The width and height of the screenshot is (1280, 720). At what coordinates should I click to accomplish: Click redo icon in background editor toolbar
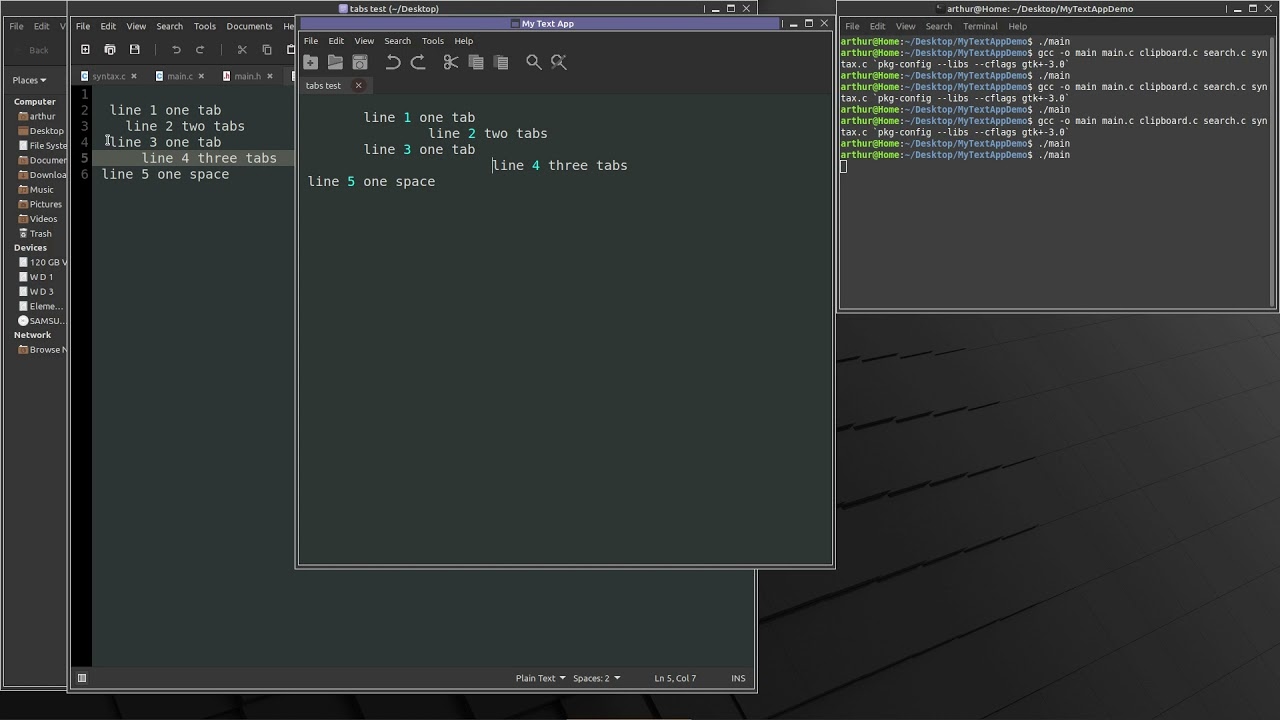pyautogui.click(x=200, y=50)
